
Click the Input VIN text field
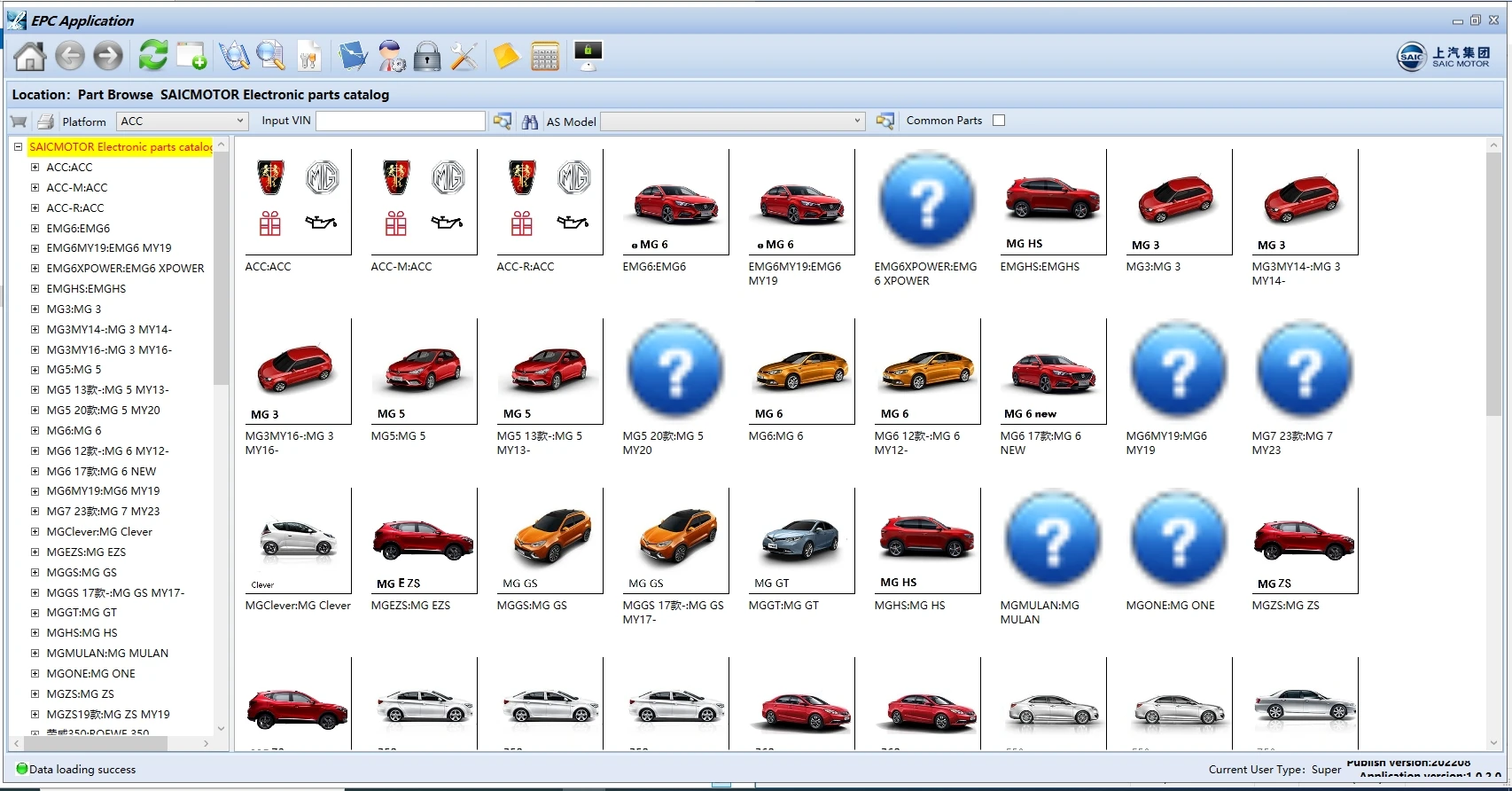401,121
